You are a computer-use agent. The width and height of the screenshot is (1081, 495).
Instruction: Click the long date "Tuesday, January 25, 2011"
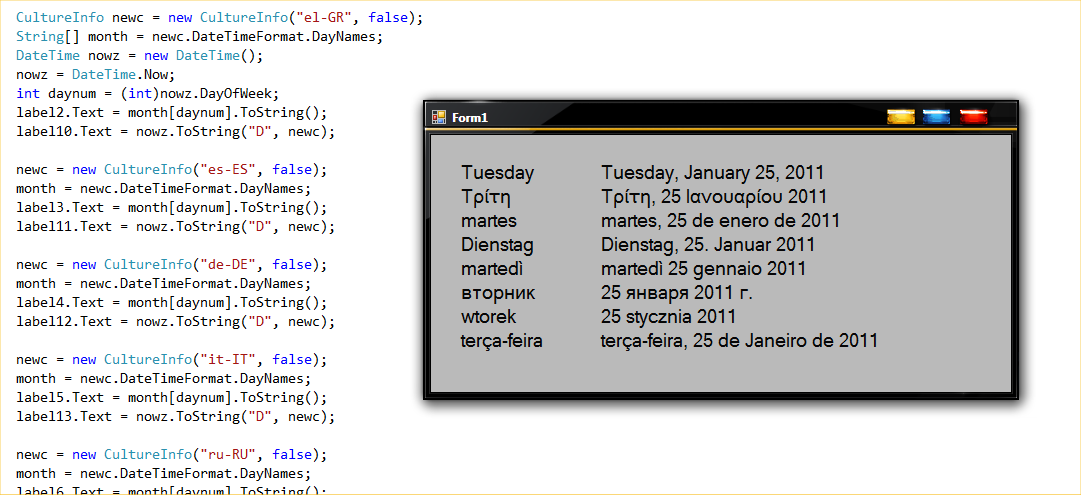(x=712, y=173)
